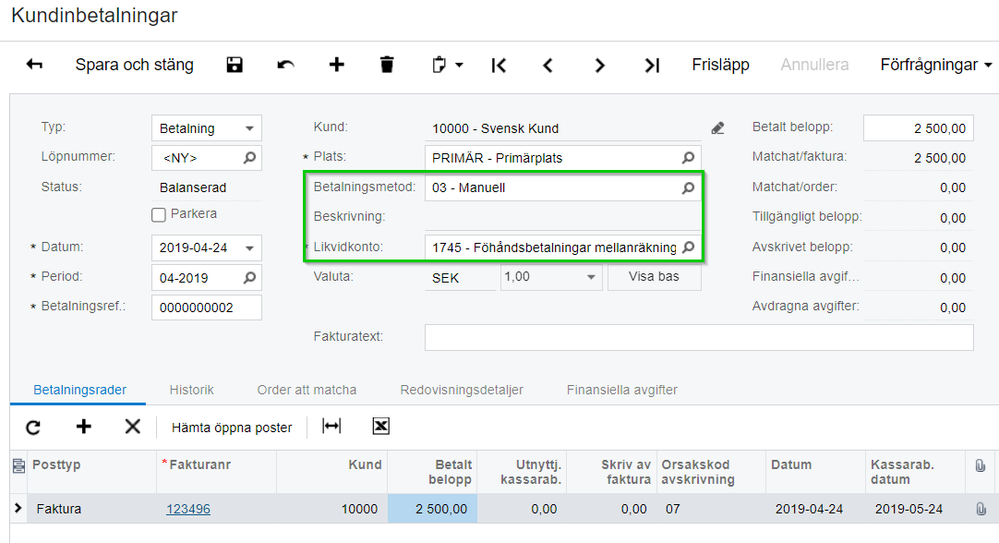This screenshot has height=543, width=999.
Task: Switch to the Historik tab
Action: click(192, 390)
